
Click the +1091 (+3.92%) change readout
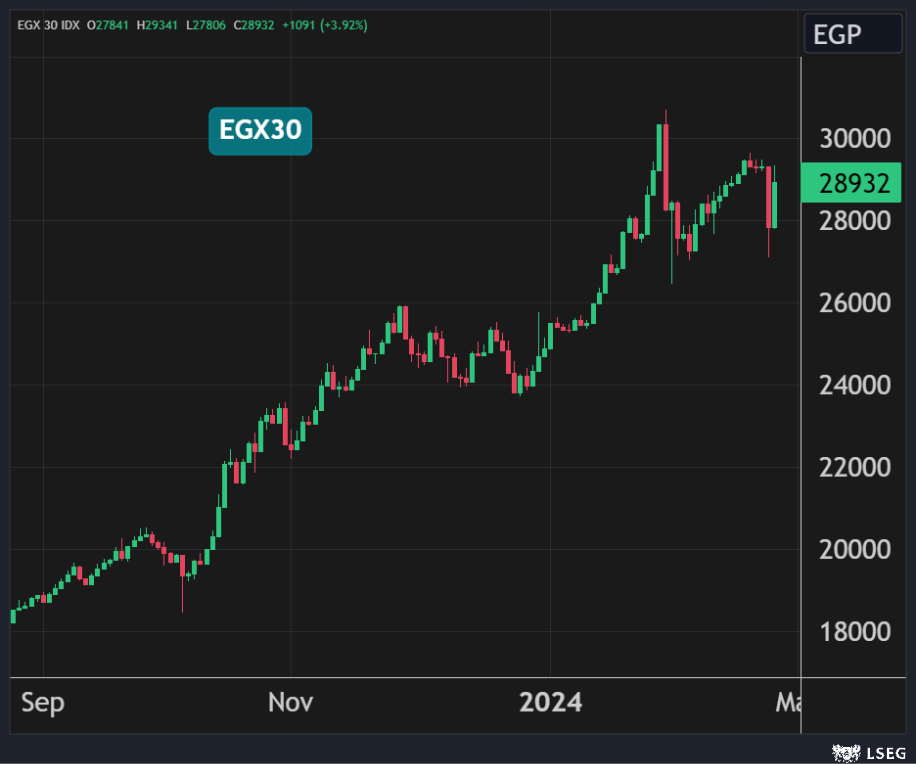click(327, 24)
